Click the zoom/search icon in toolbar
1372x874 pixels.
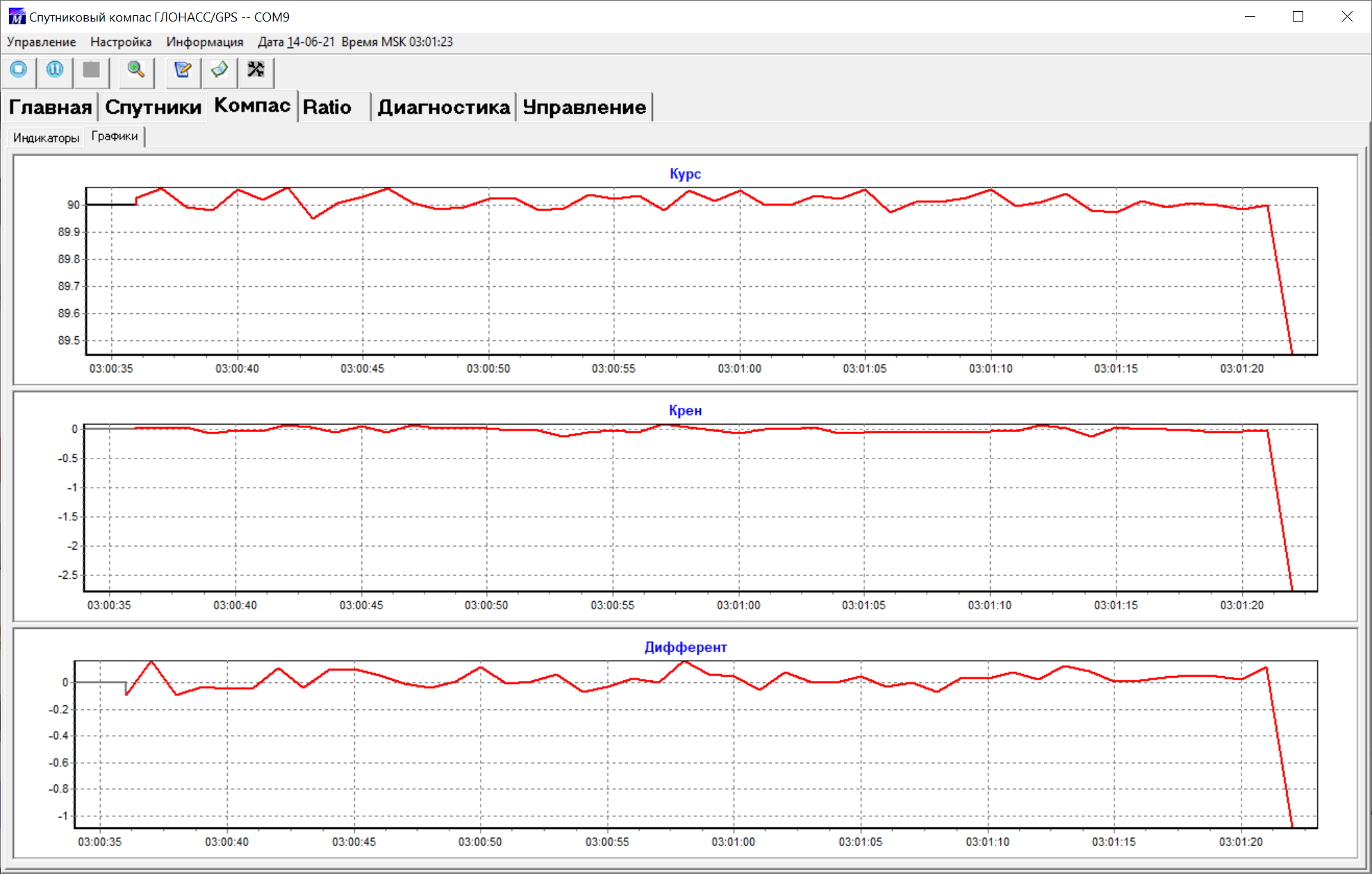pyautogui.click(x=135, y=70)
